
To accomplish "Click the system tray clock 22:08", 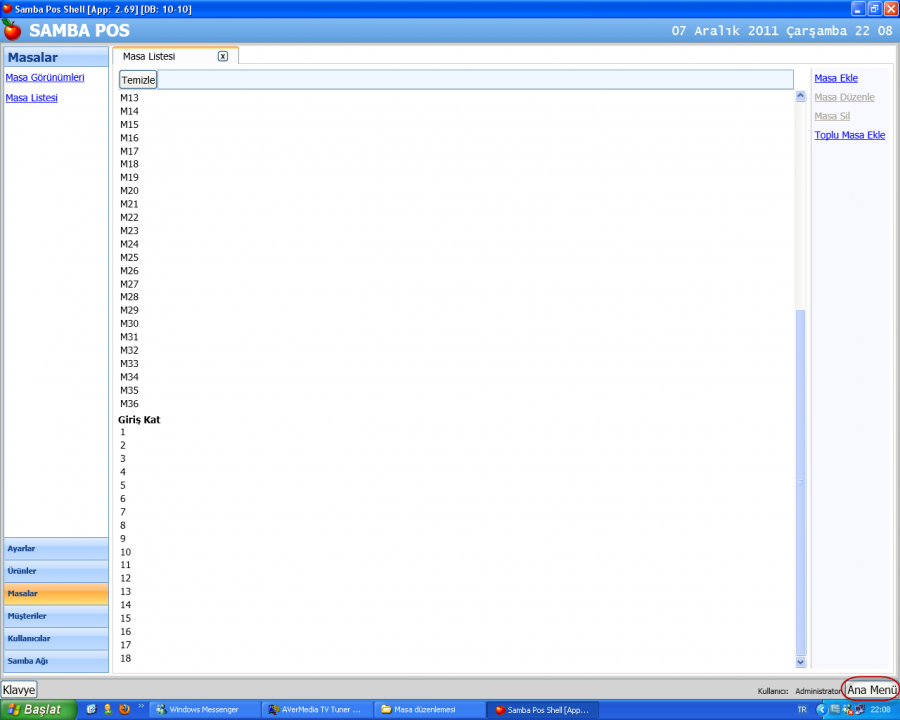I will pos(880,710).
